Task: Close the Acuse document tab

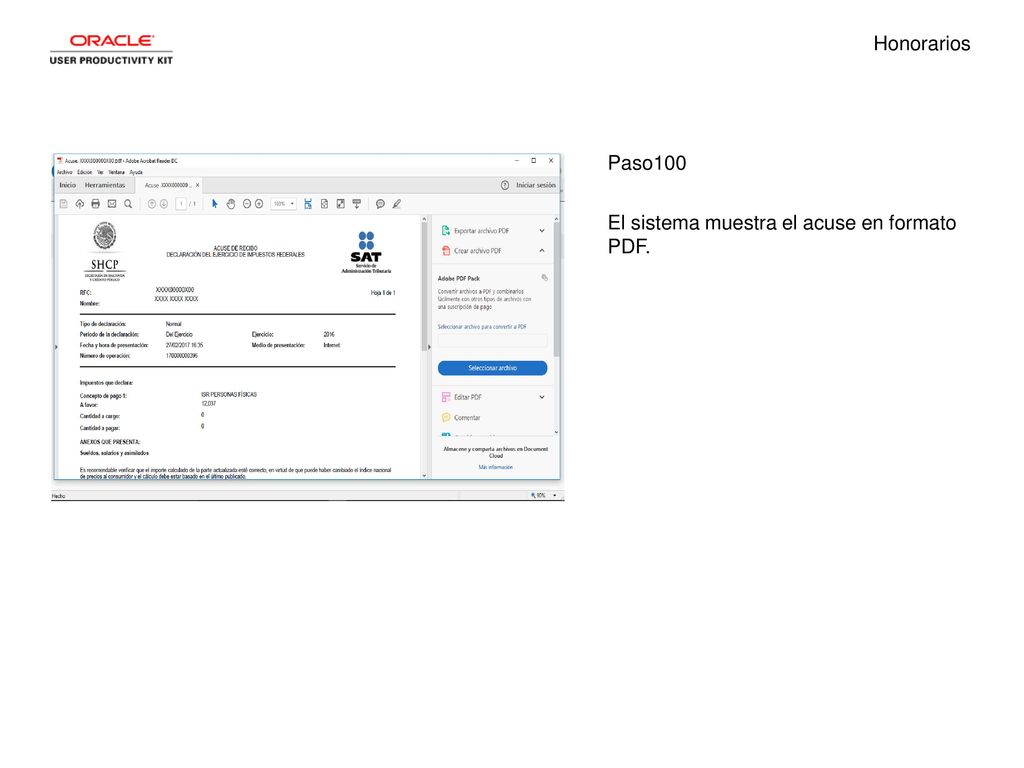Action: point(198,185)
